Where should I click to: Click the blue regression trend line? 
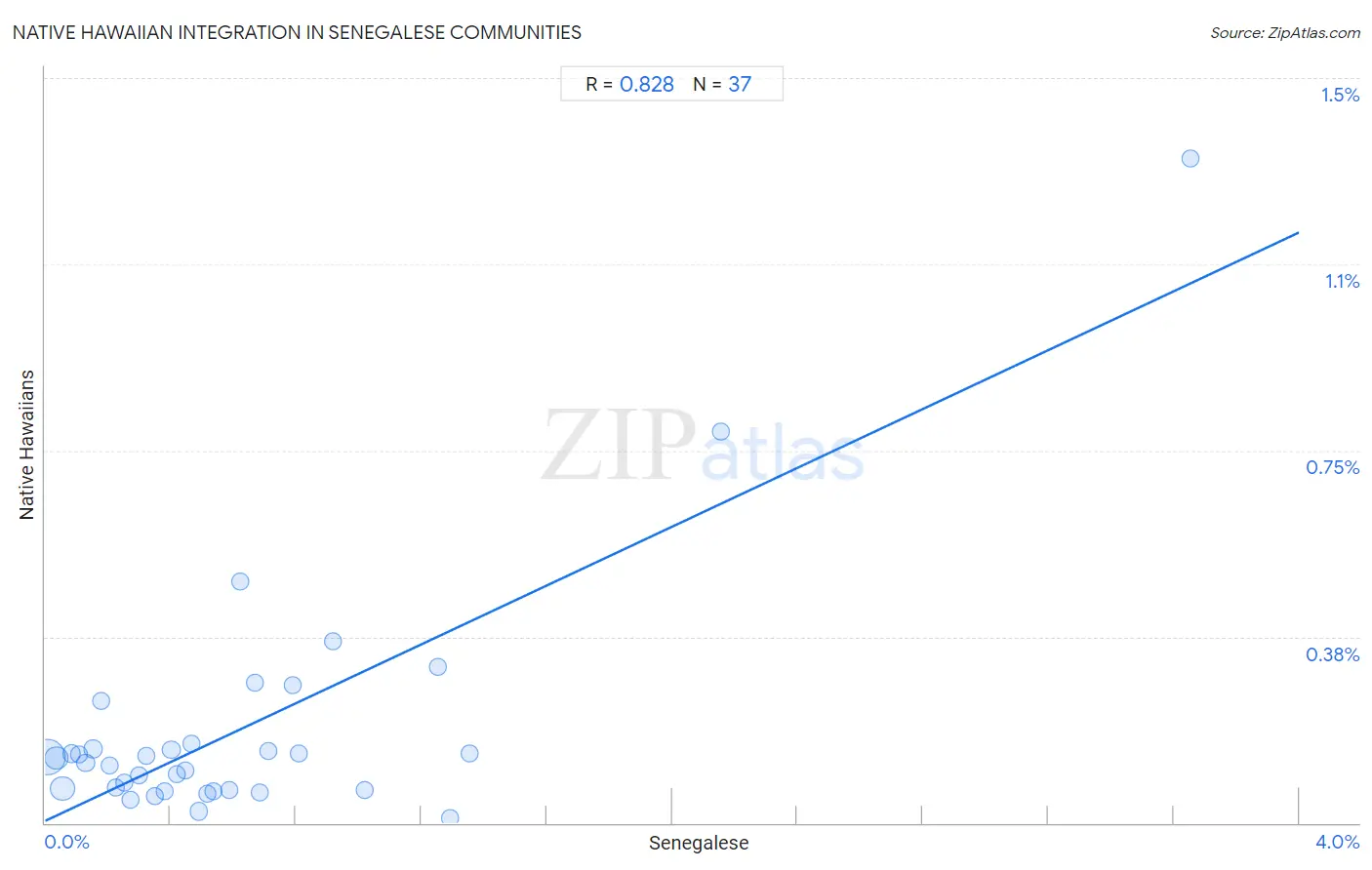tap(671, 527)
